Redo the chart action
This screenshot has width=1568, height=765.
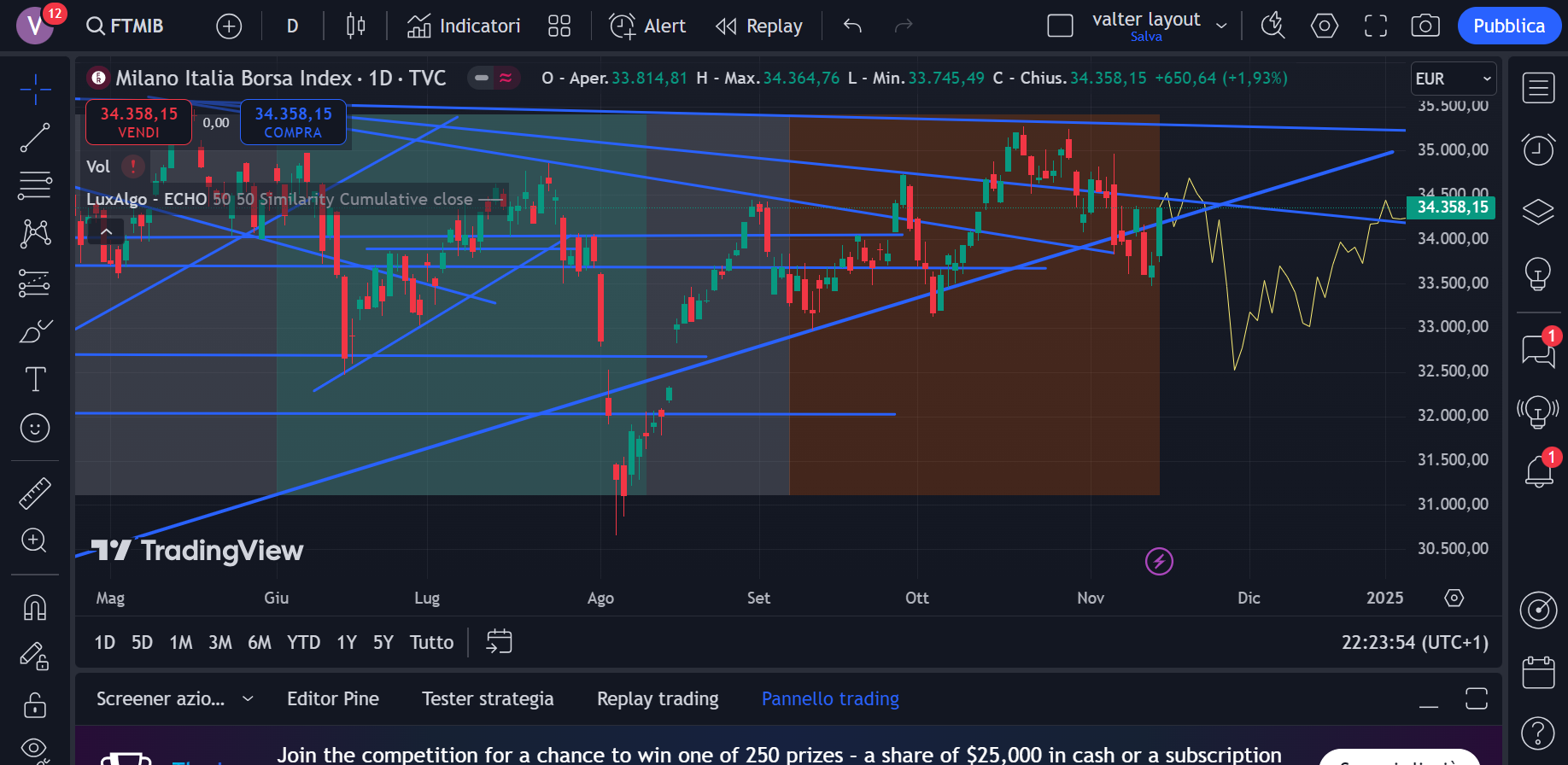tap(904, 26)
